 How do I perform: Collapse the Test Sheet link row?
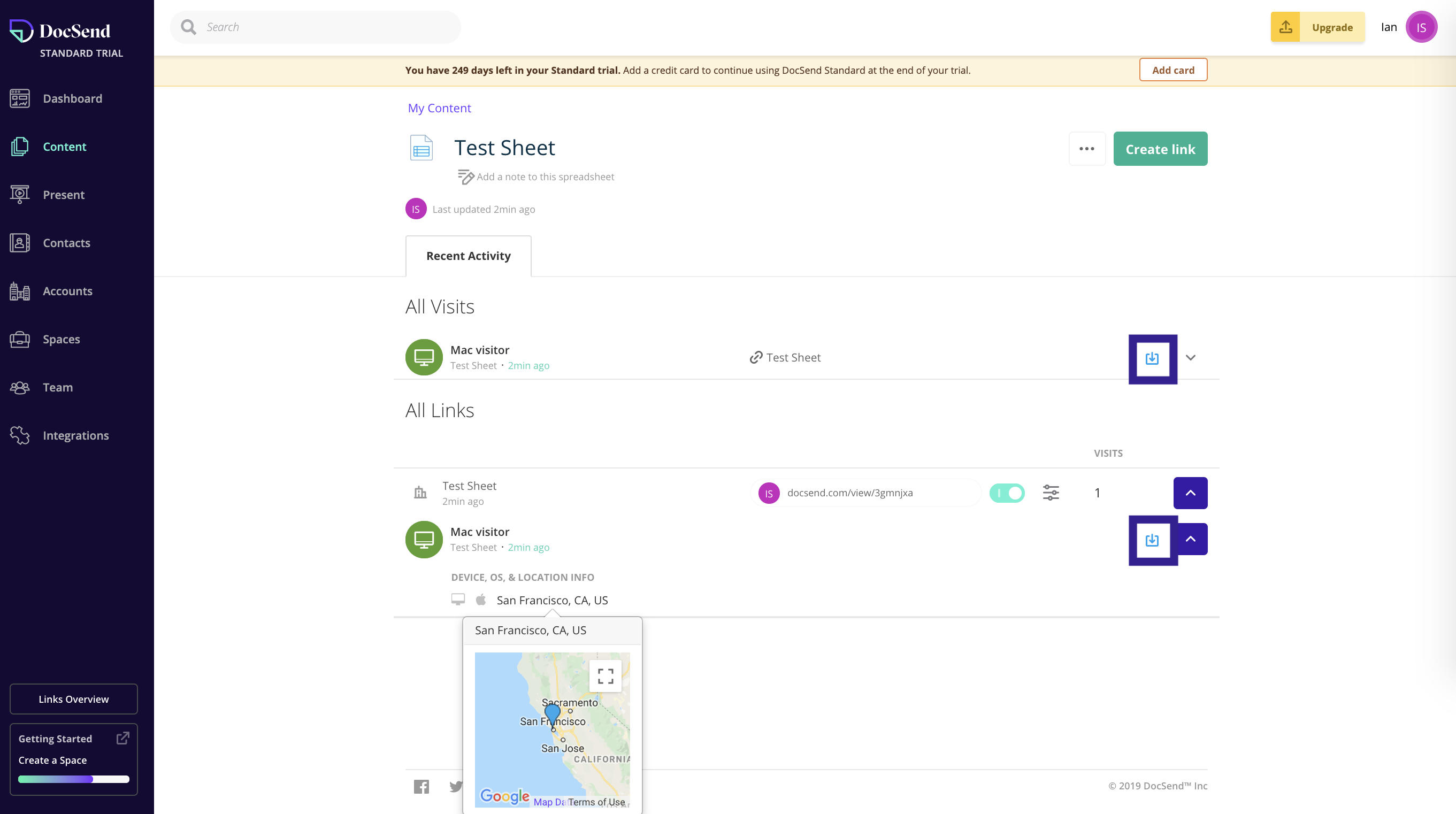coord(1190,493)
